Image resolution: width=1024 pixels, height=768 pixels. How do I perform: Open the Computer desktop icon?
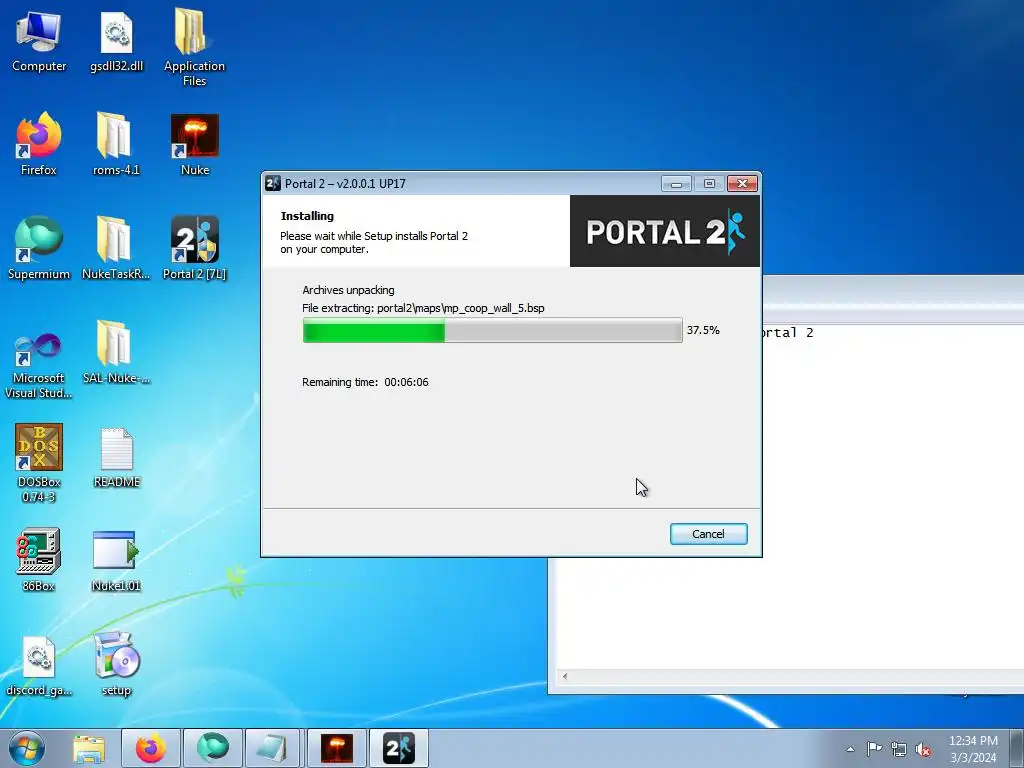[39, 42]
